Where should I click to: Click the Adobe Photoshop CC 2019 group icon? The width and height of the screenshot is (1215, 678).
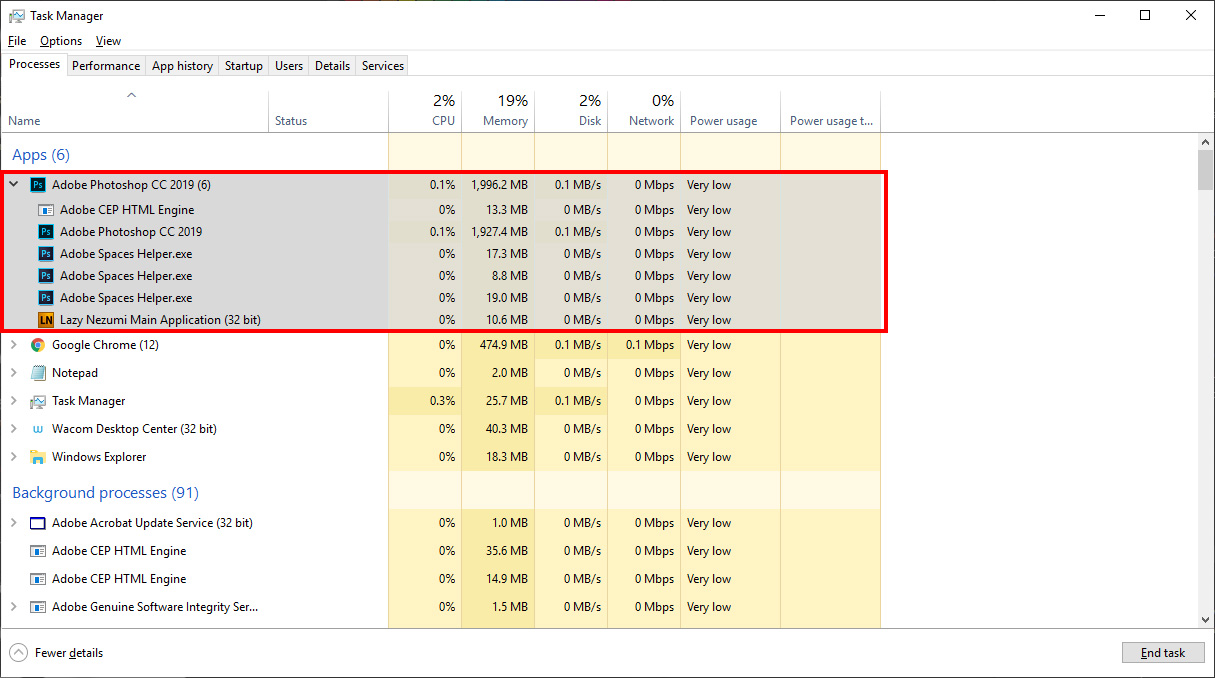[x=38, y=185]
